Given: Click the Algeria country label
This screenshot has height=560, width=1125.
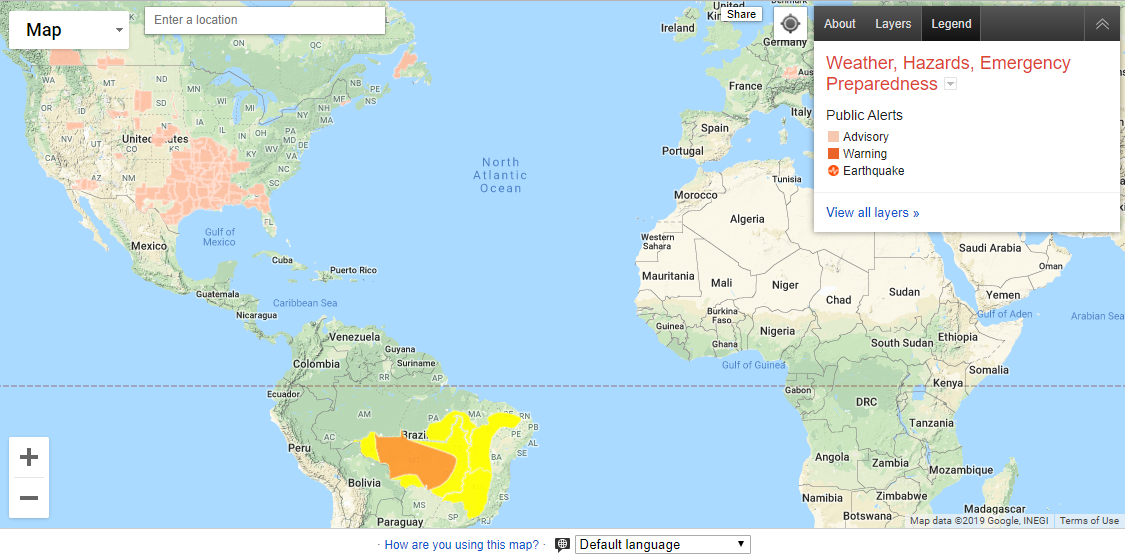Looking at the screenshot, I should point(747,219).
